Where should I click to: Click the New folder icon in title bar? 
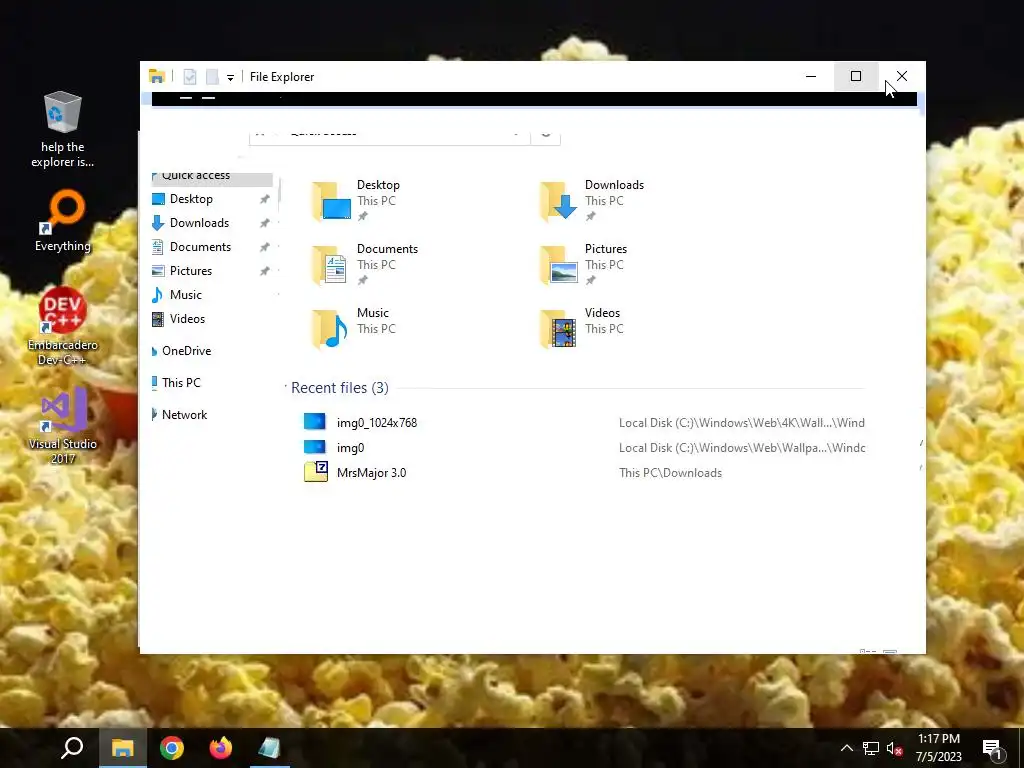[212, 77]
